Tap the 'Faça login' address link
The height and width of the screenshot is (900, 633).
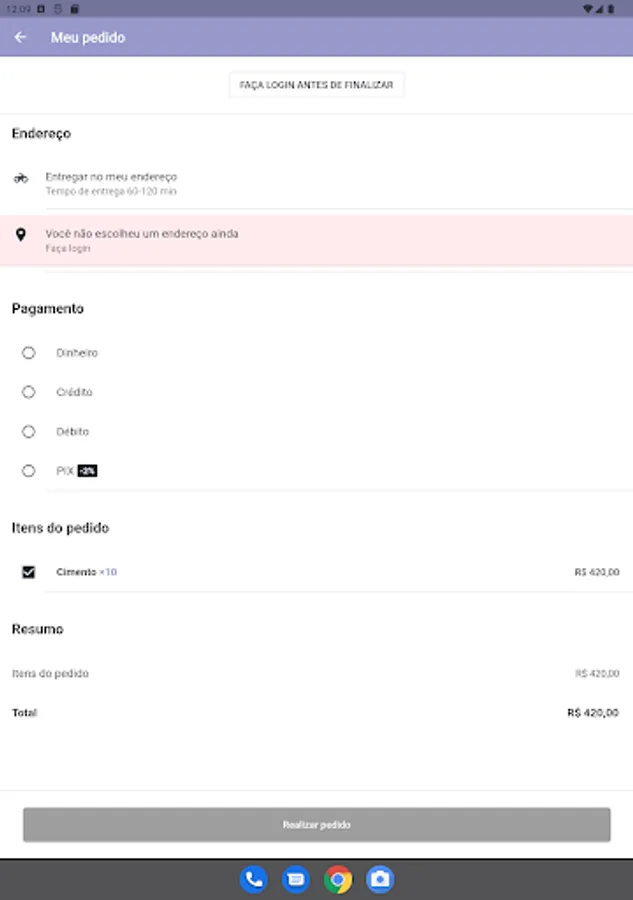coord(67,248)
